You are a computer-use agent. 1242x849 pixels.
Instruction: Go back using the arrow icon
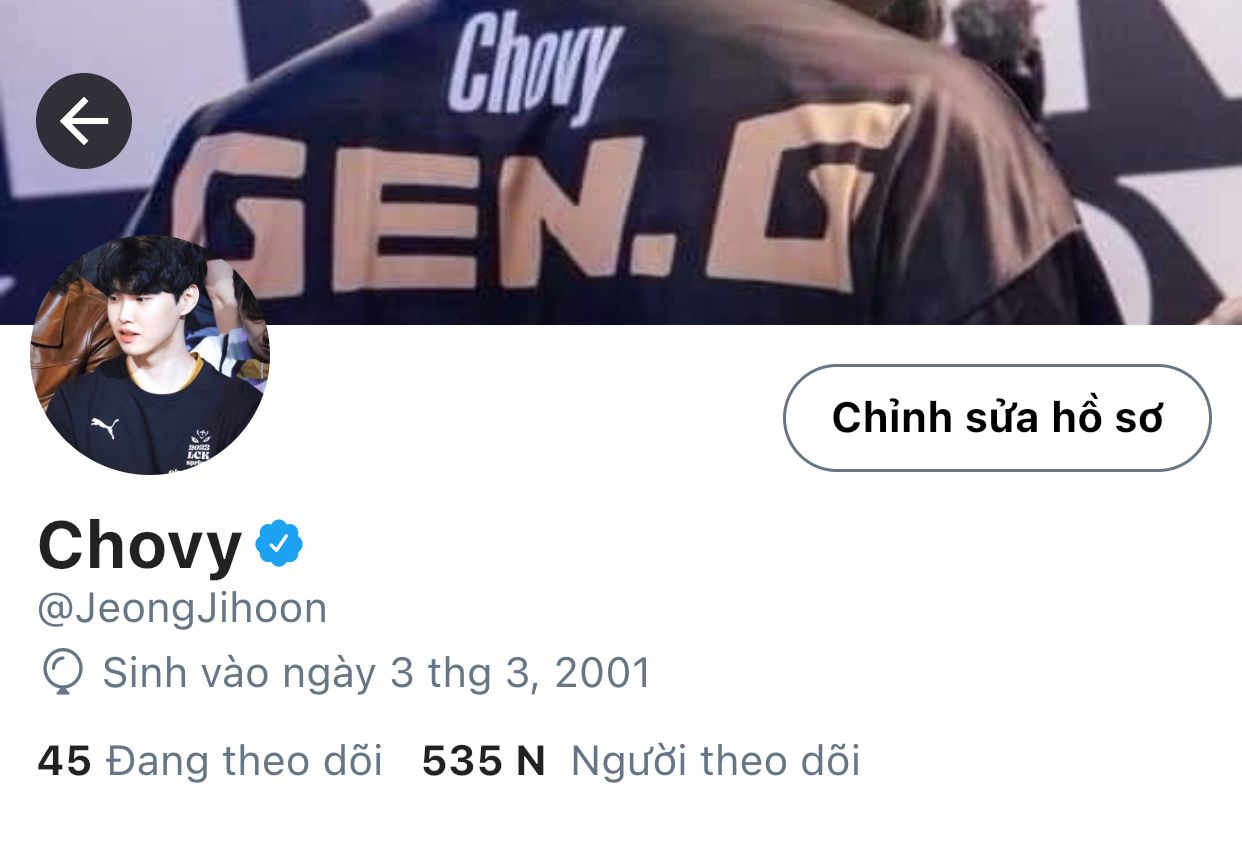[84, 121]
